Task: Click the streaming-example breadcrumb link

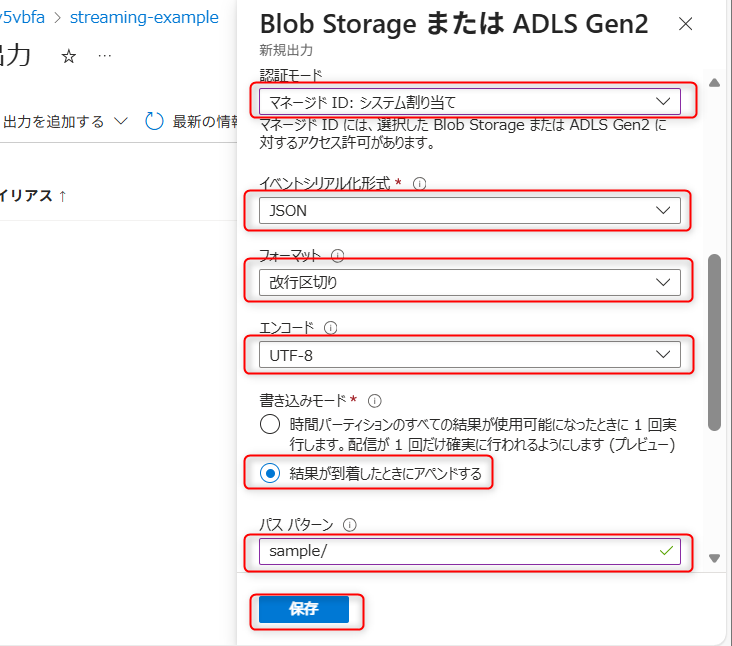Action: [x=144, y=17]
